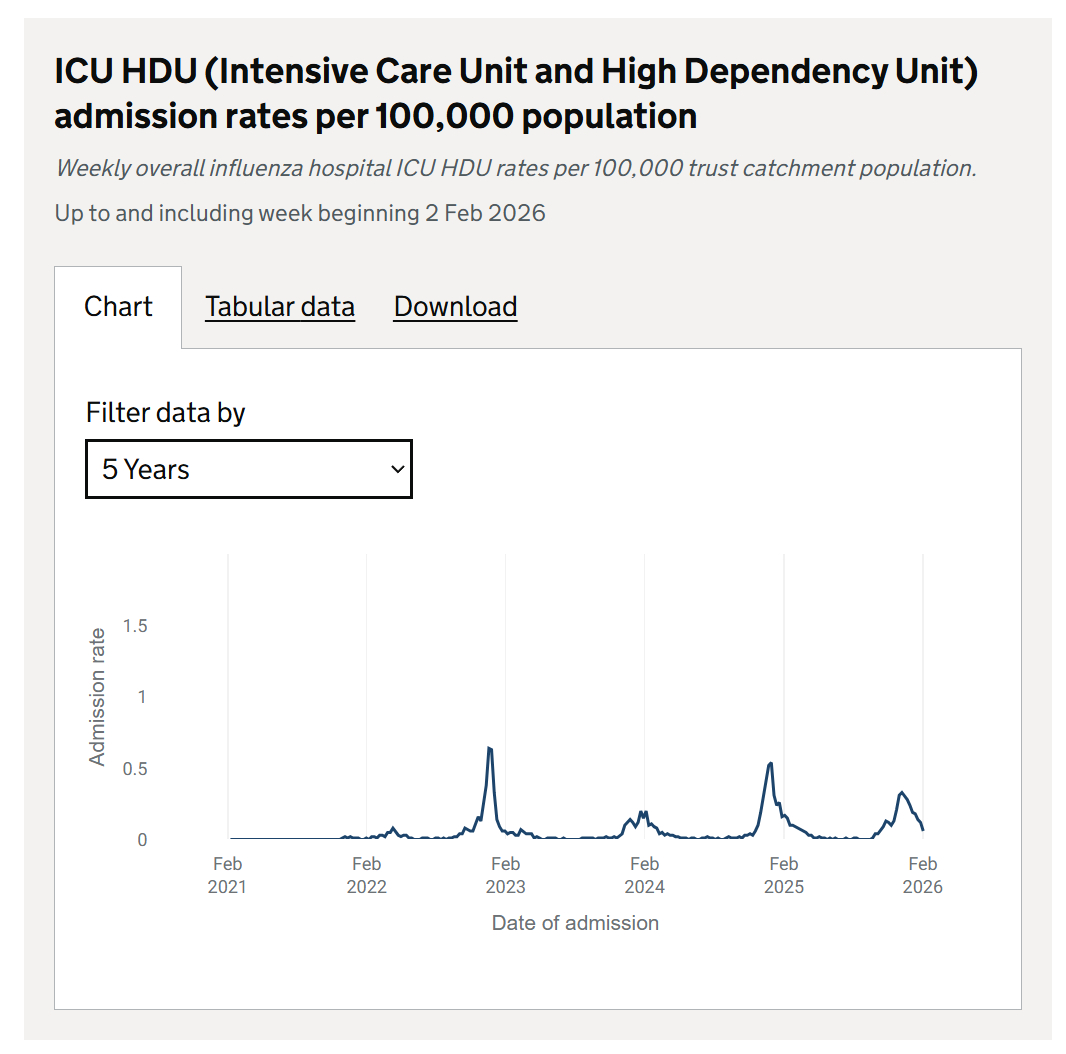
Task: Click the 0.5 y-axis tick label
Action: 135,769
